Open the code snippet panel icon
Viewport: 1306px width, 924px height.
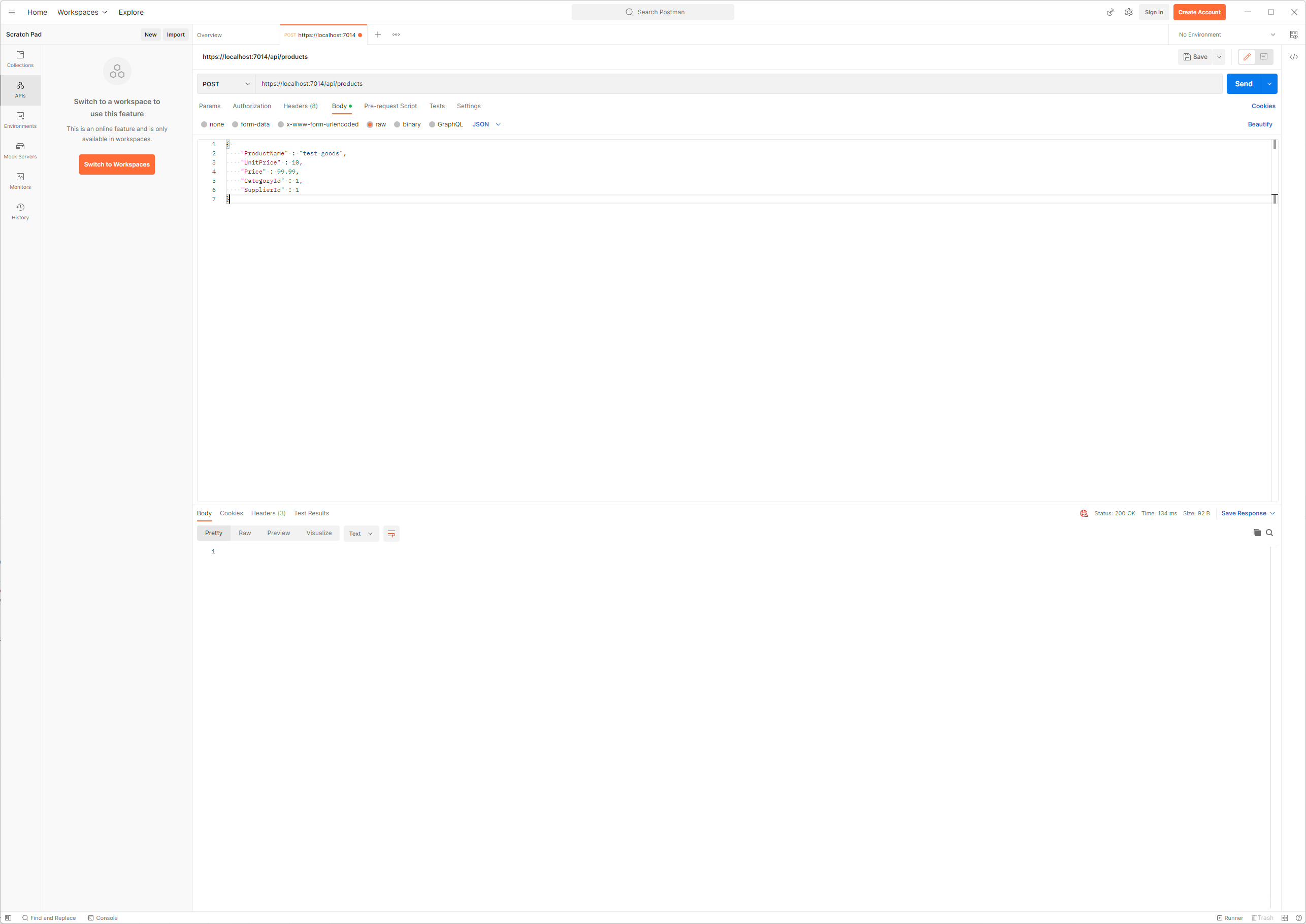(x=1293, y=57)
